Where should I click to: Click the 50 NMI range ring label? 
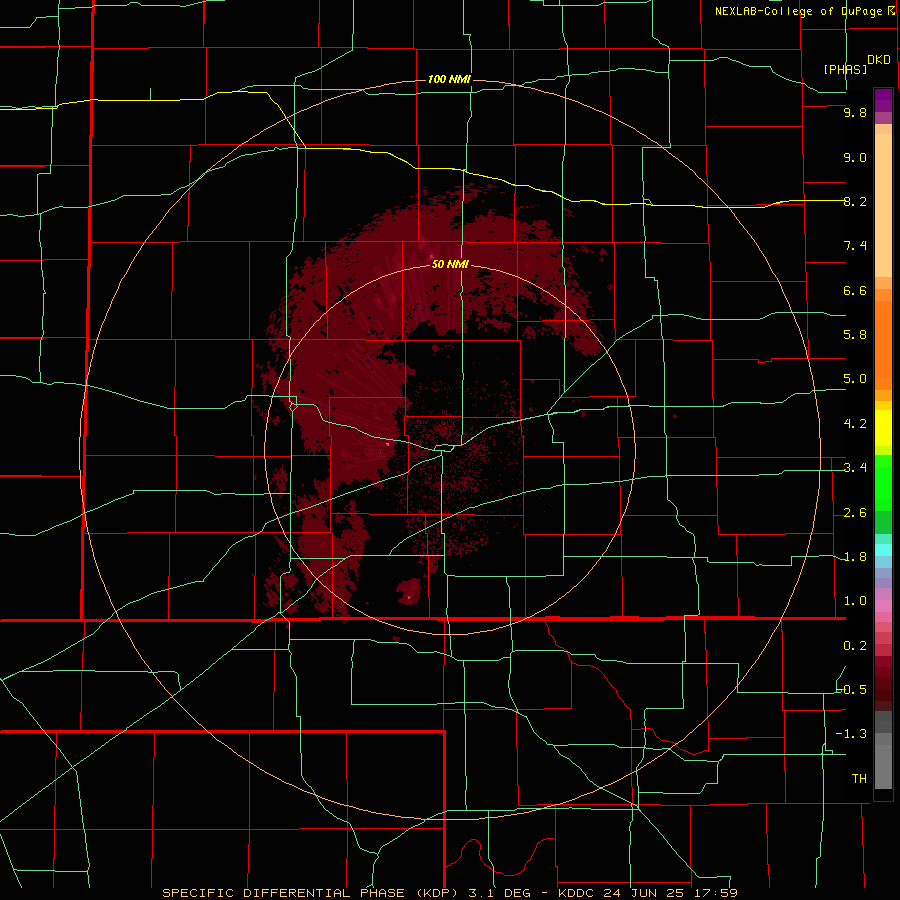tap(450, 264)
